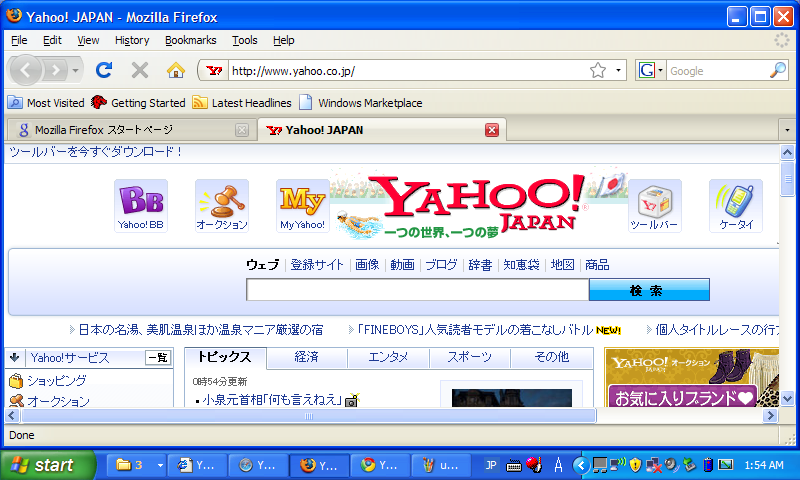
Task: Close the Yahoo! JAPAN tab
Action: point(492,130)
